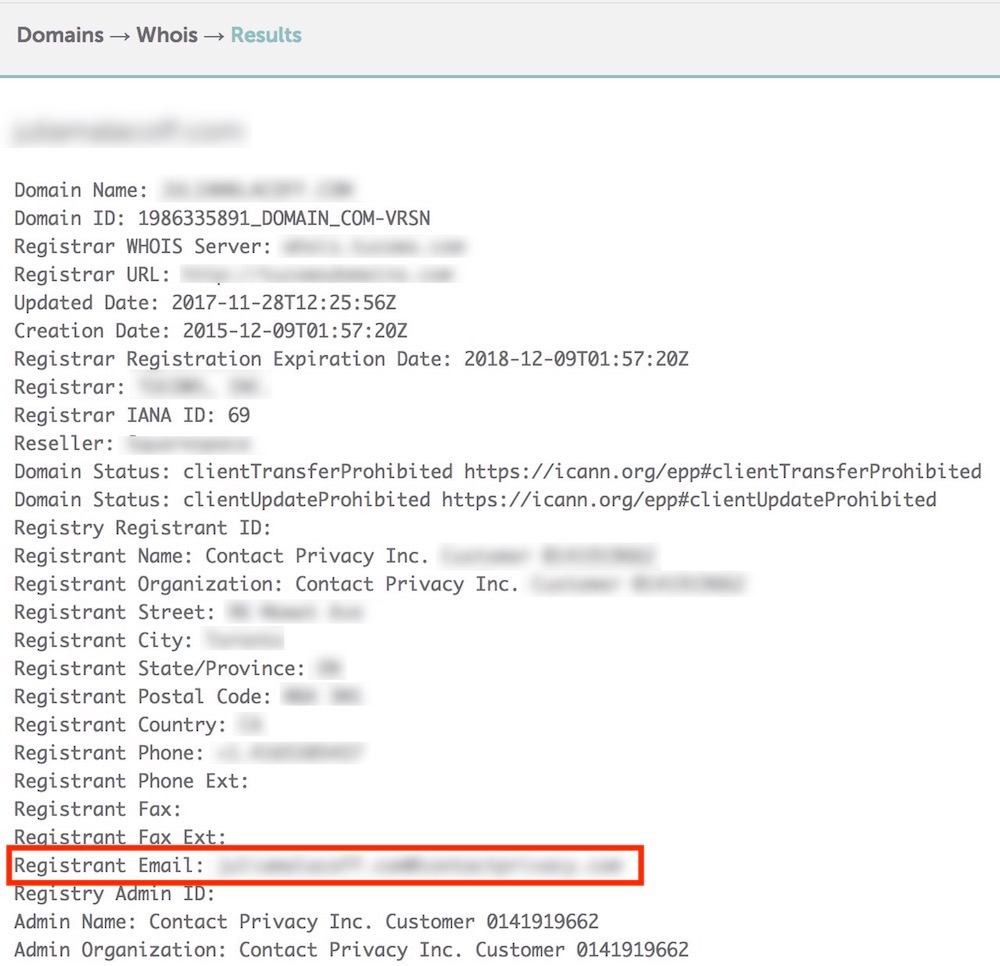Click the Updated Date 2017-11-28T12:25:56Z value
The image size is (1000, 966).
point(284,303)
